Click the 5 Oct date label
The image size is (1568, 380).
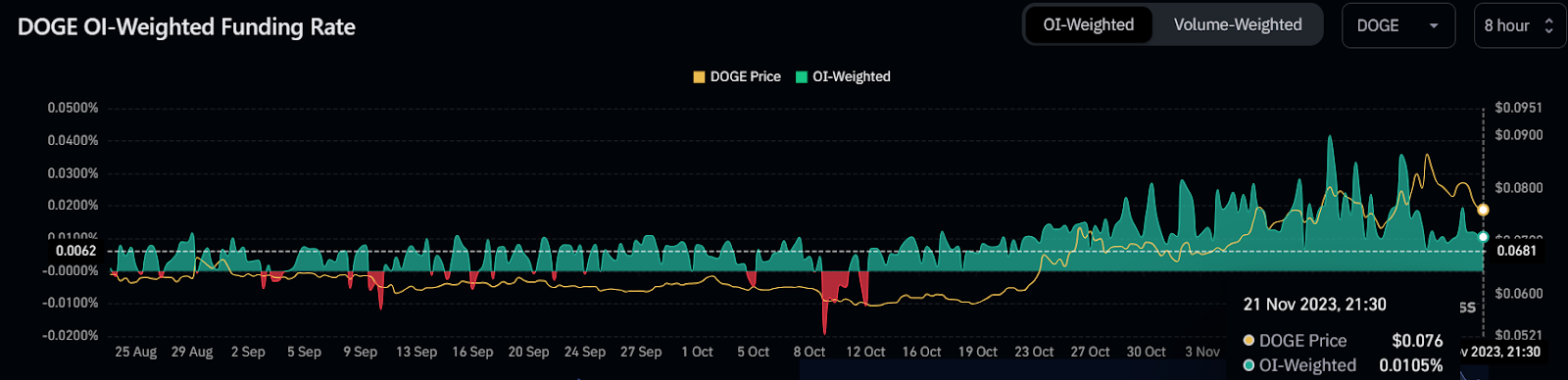point(754,352)
